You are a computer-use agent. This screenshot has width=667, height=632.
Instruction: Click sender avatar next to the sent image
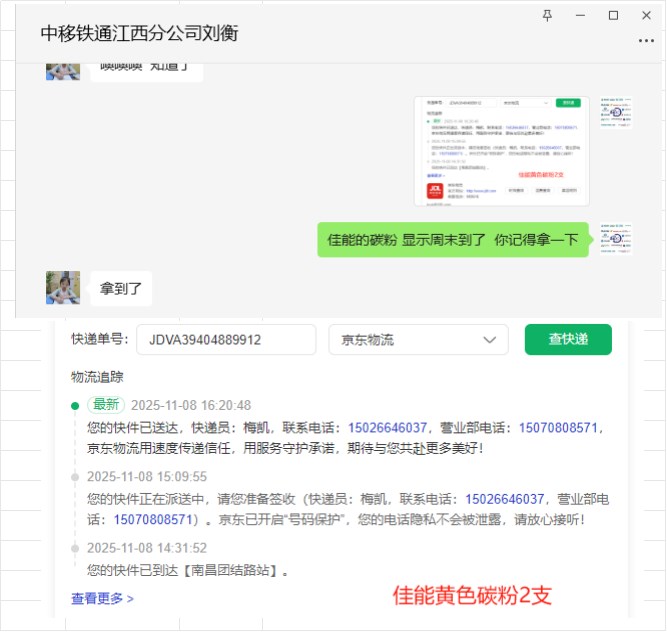click(617, 112)
